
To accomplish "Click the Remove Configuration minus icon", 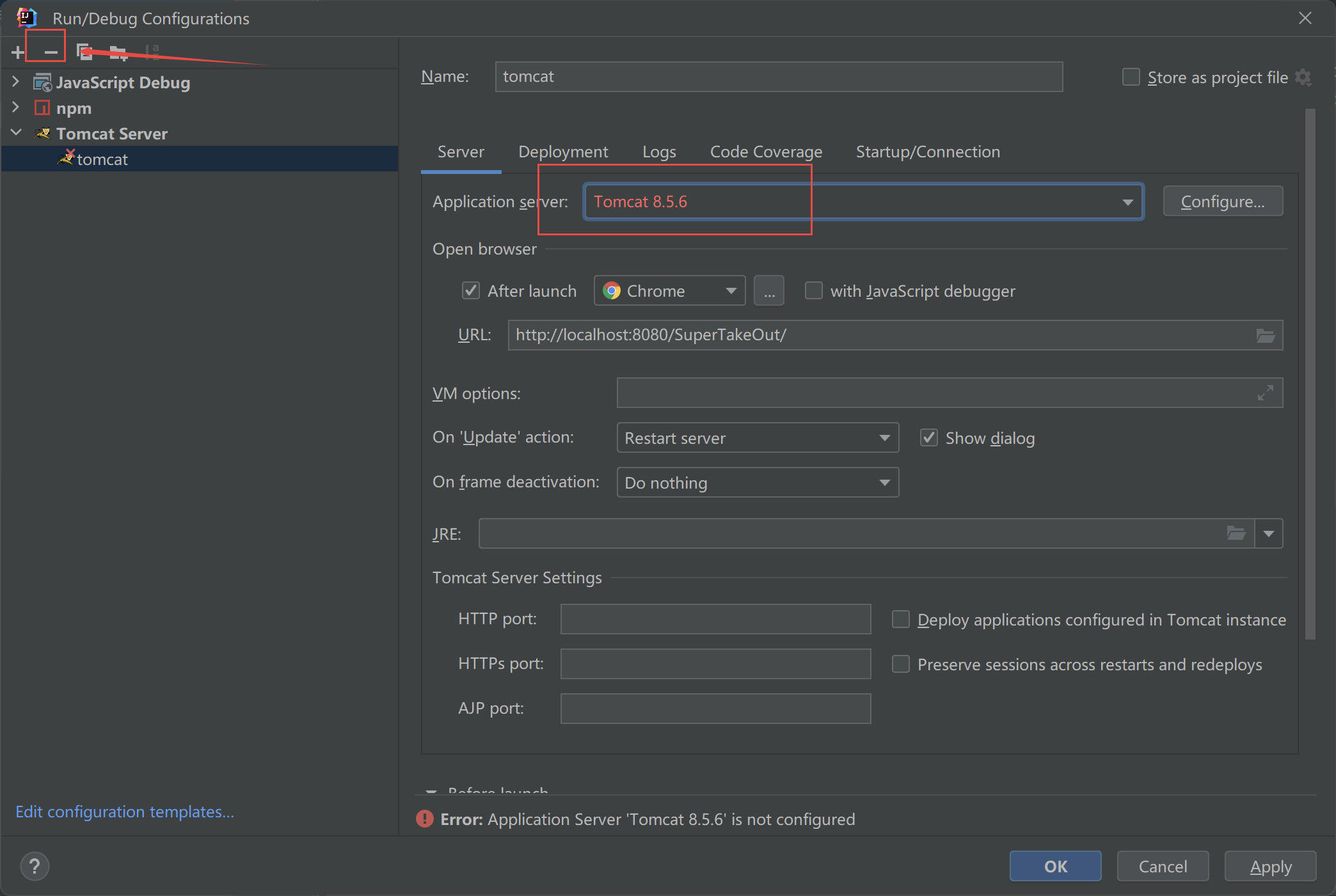I will [x=51, y=52].
